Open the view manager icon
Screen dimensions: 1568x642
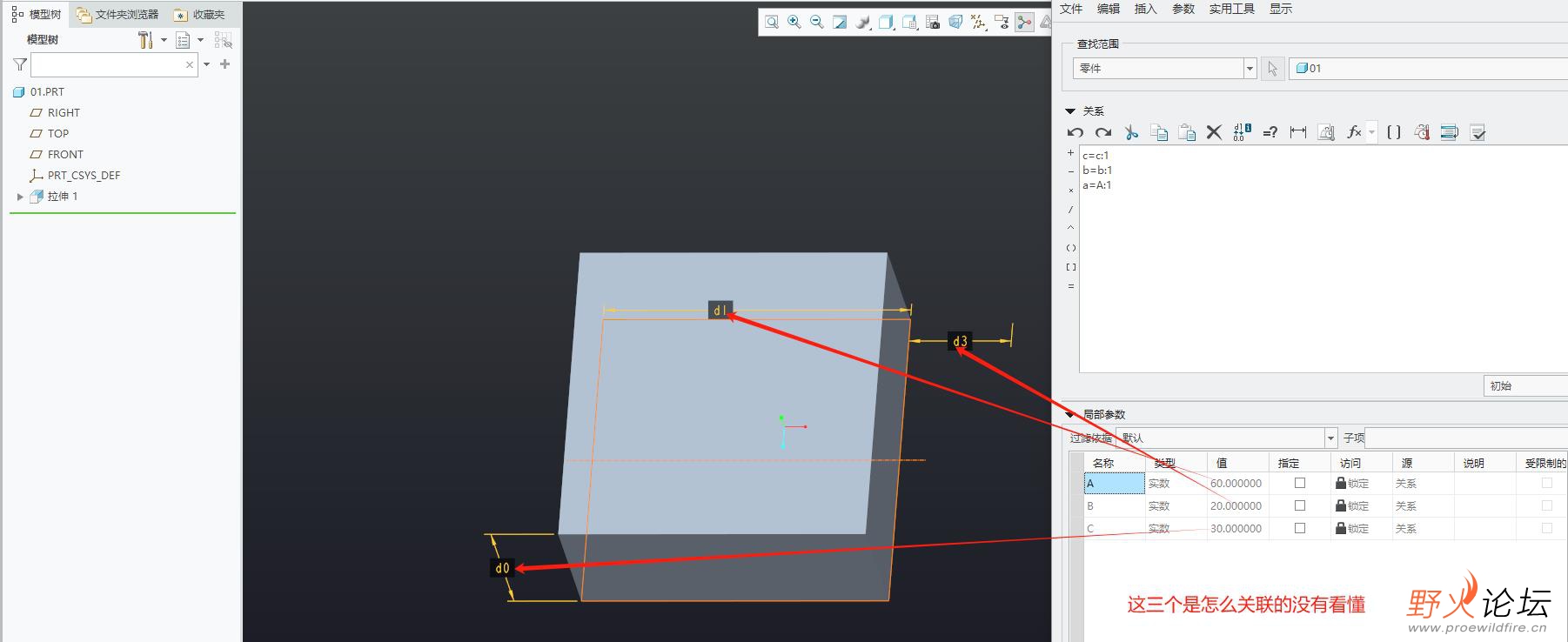pyautogui.click(x=909, y=23)
